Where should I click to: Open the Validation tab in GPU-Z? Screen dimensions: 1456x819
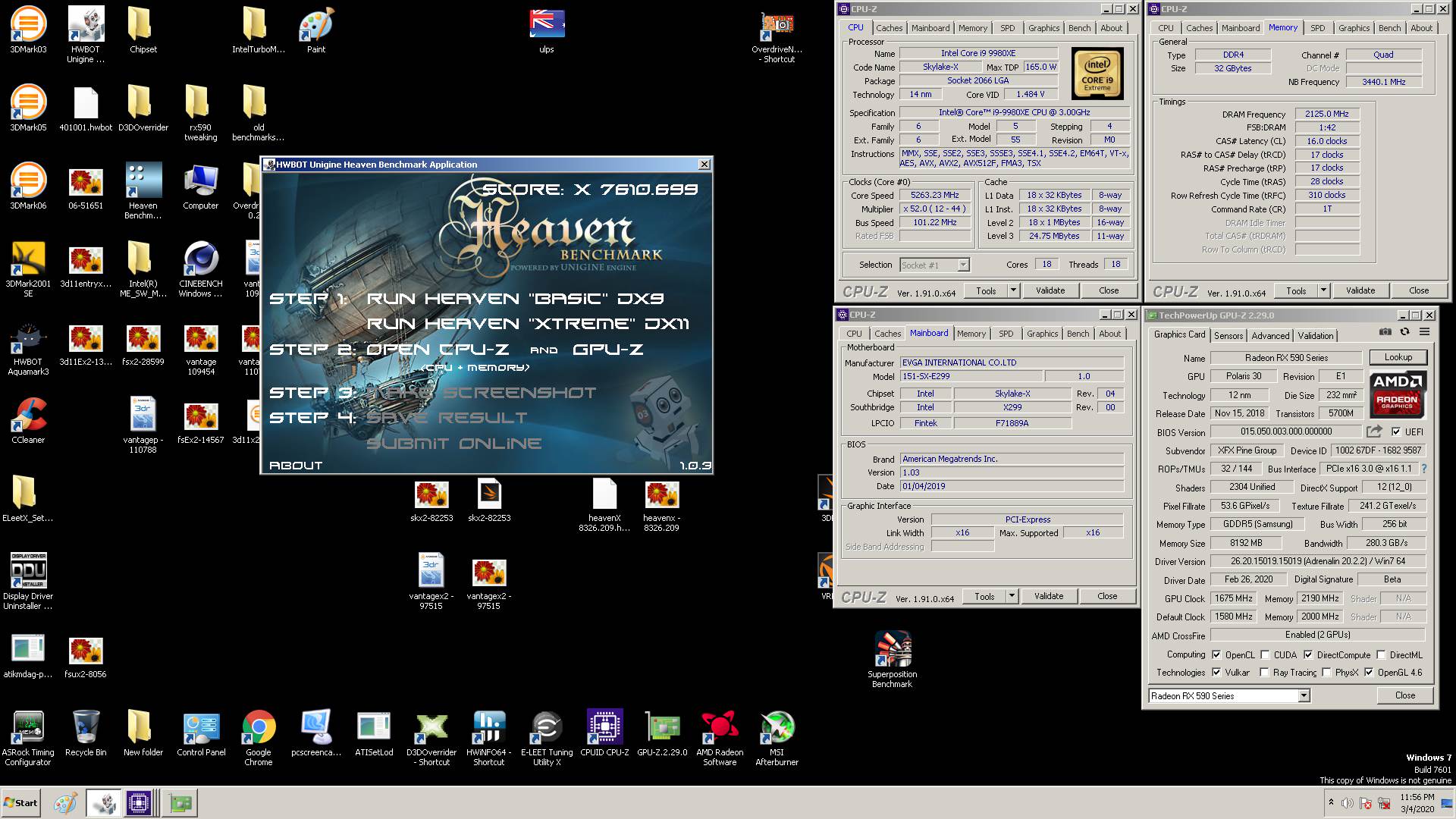[1316, 335]
